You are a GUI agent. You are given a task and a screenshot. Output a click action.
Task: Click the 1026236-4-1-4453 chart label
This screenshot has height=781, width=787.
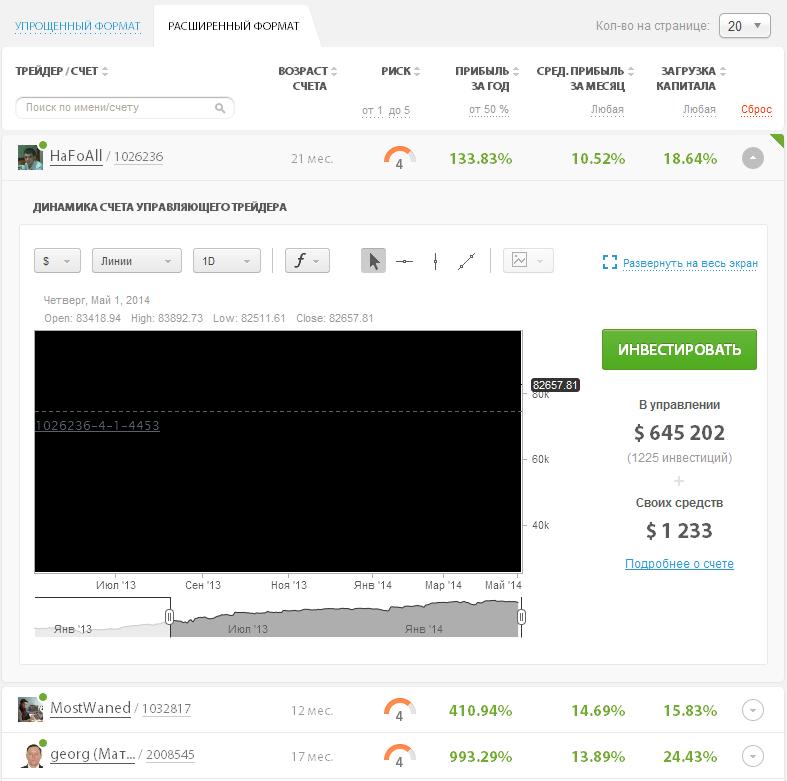click(97, 426)
